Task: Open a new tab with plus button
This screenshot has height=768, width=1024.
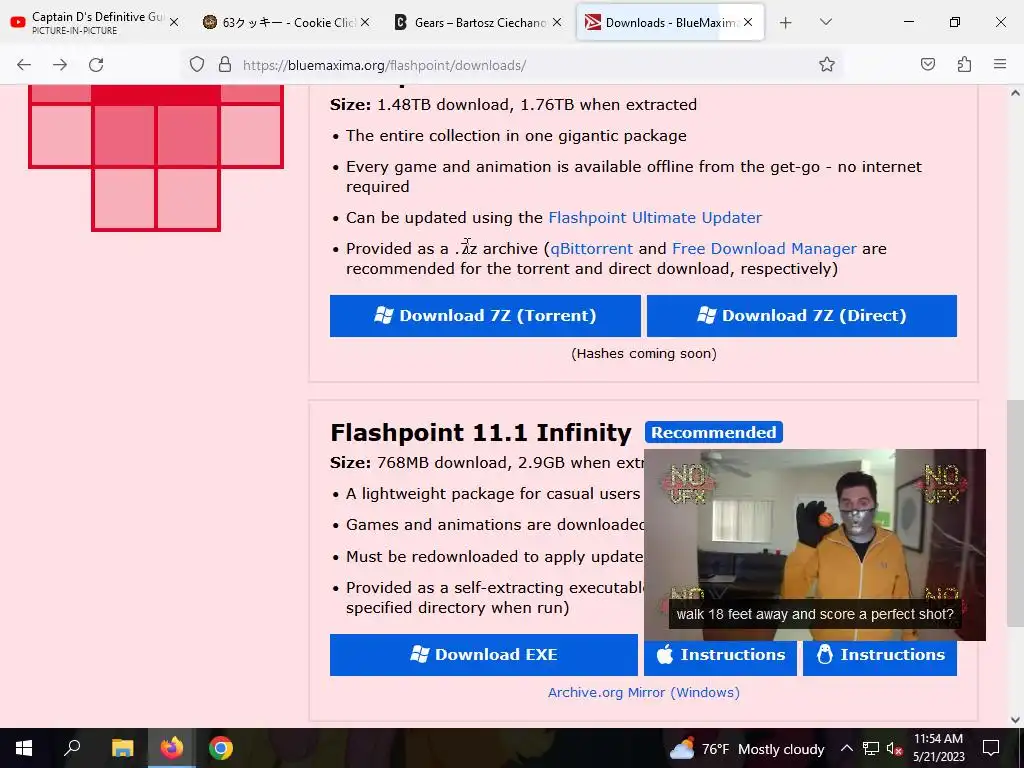Action: pos(786,23)
